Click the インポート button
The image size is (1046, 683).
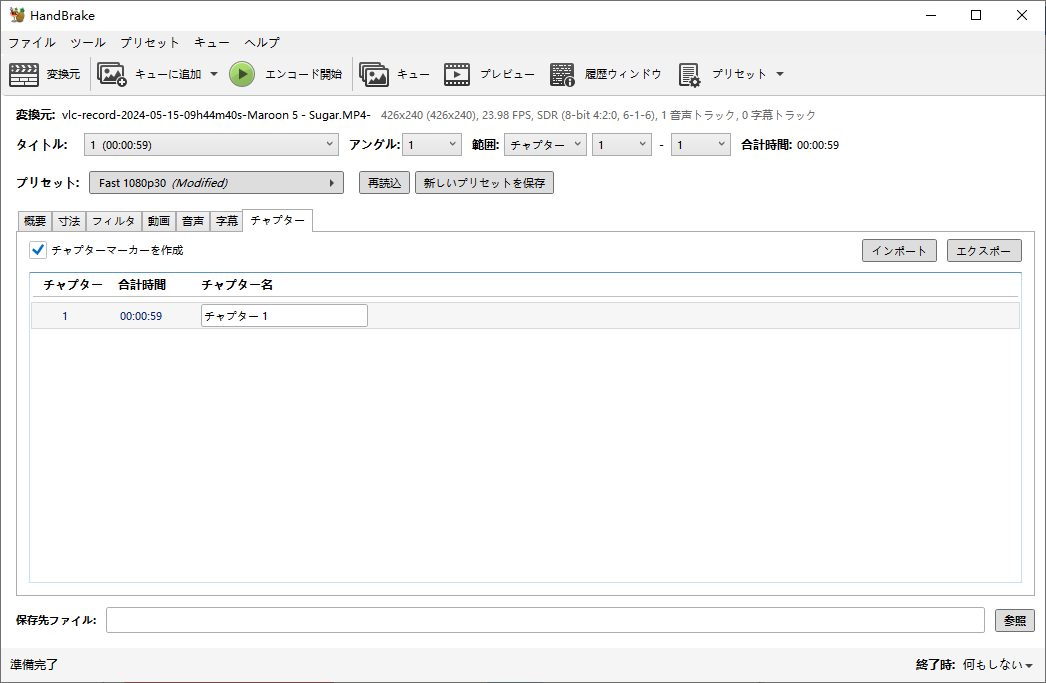(x=899, y=251)
